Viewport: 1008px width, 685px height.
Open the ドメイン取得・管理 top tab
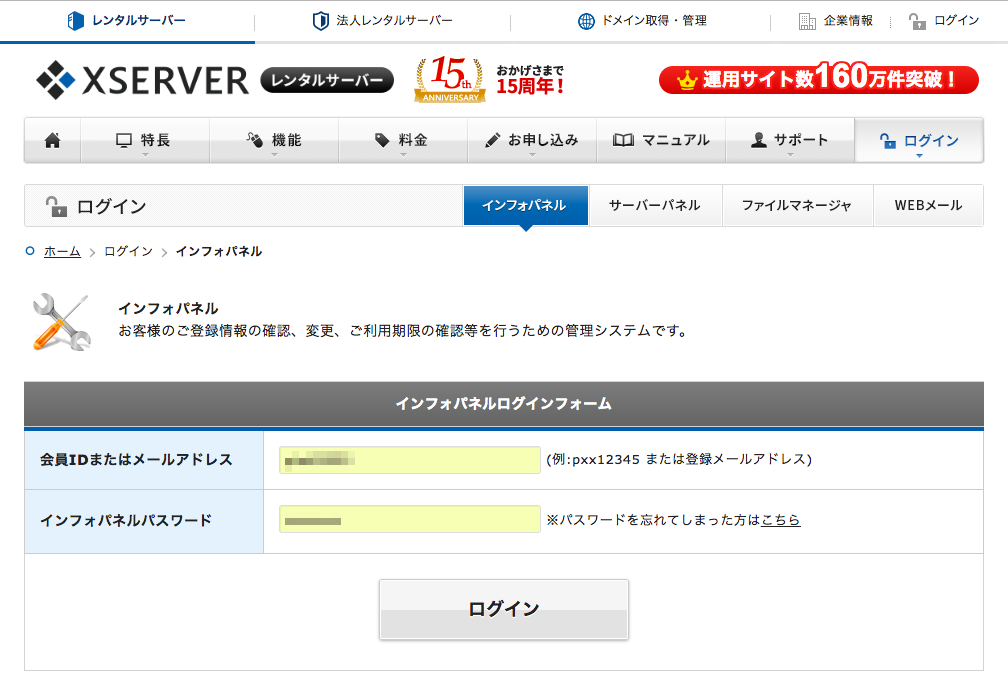pyautogui.click(x=642, y=21)
